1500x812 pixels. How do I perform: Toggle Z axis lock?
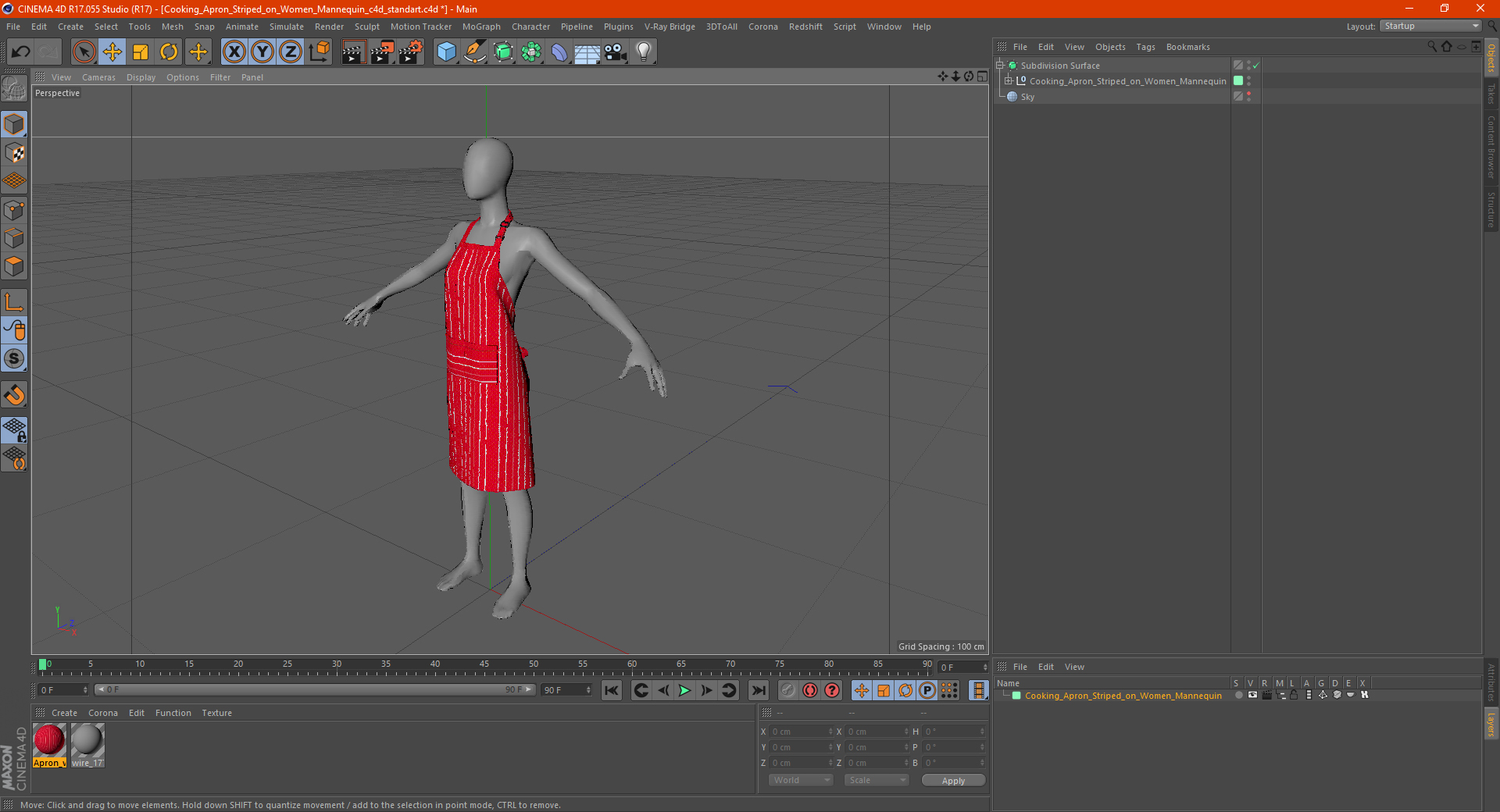291,52
